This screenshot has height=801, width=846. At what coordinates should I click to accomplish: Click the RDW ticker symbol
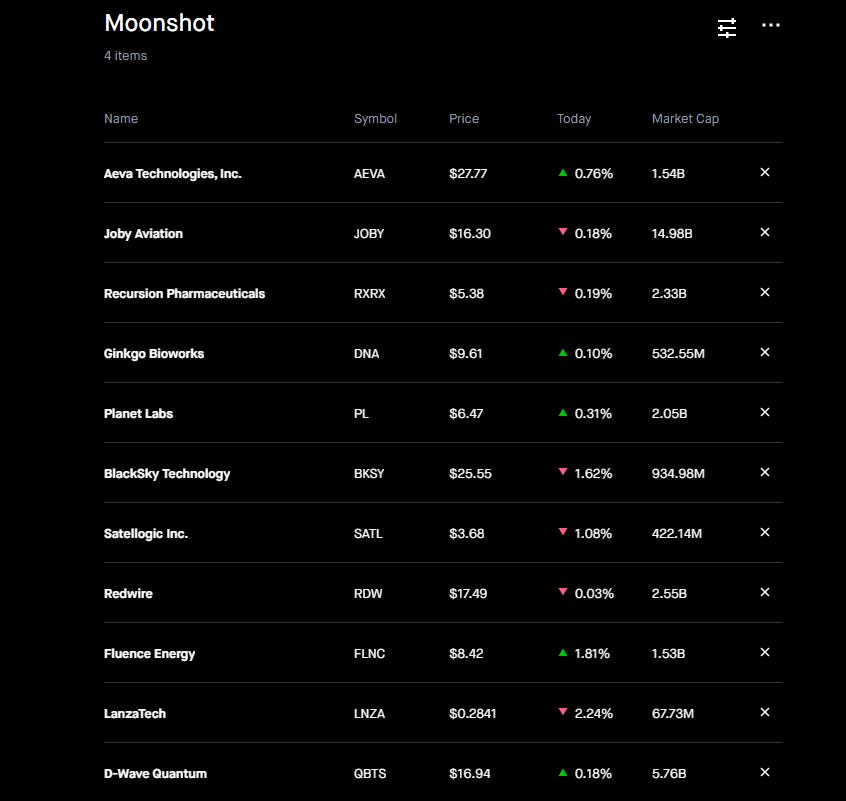click(x=367, y=593)
